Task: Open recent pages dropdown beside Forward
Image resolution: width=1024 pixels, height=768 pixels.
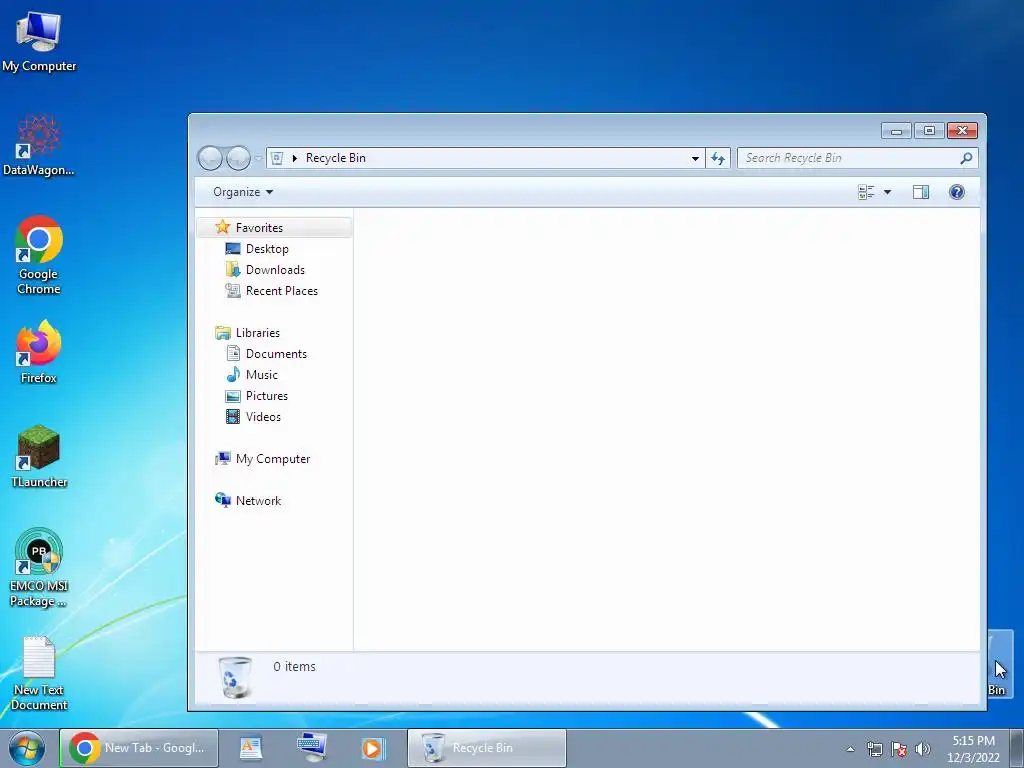Action: 259,158
